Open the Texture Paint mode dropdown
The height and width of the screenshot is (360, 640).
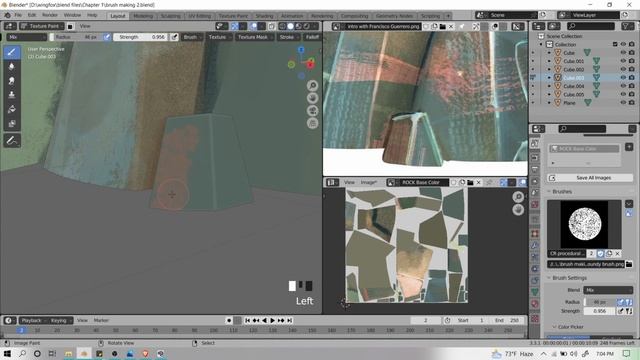pos(42,26)
